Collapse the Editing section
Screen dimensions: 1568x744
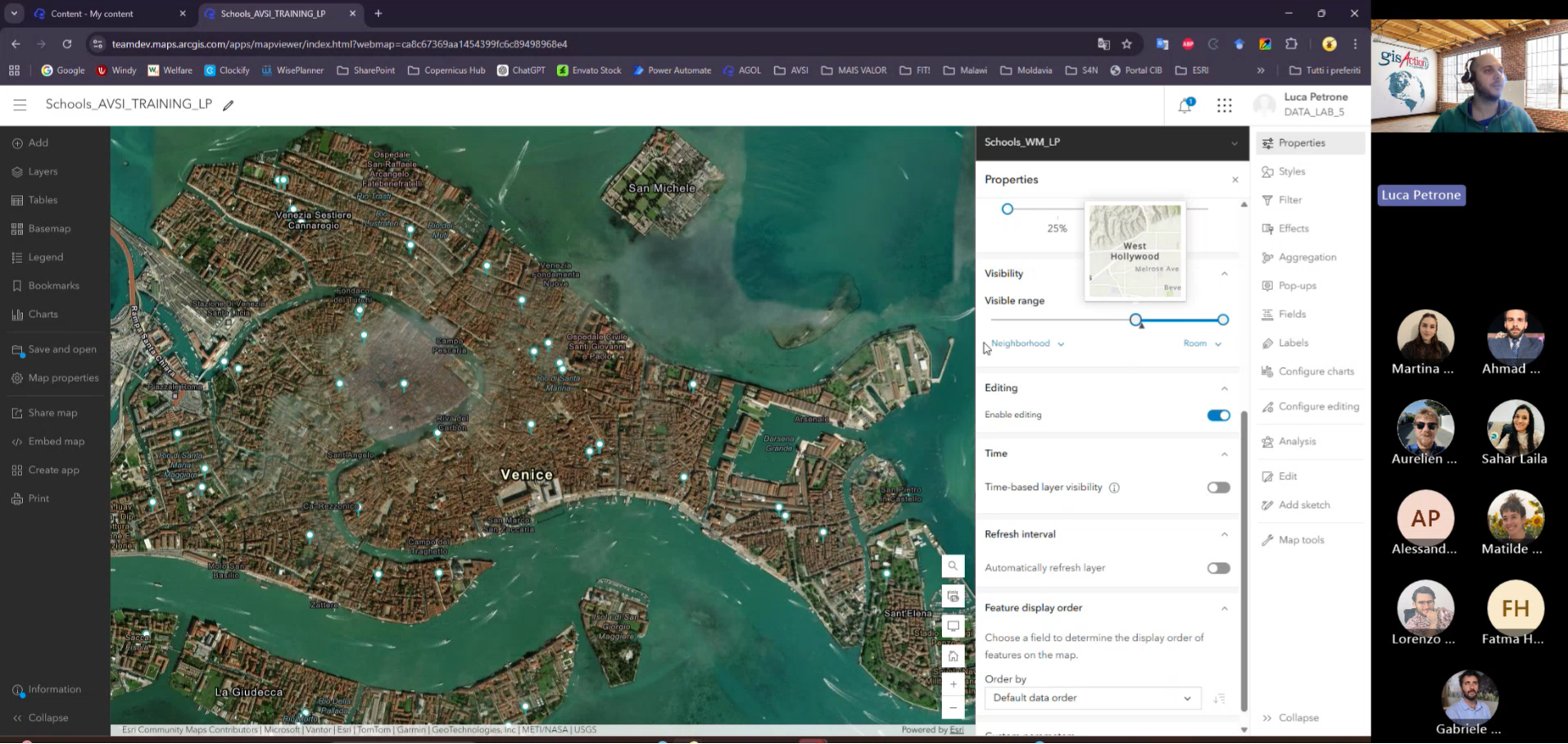[1224, 388]
